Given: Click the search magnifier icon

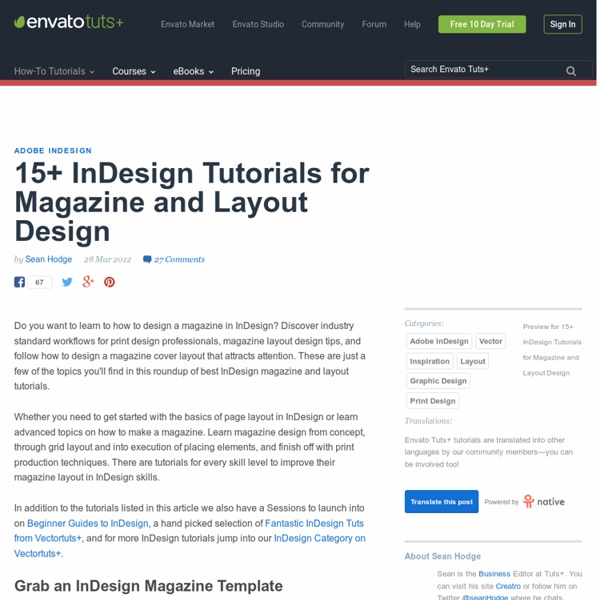Looking at the screenshot, I should click(x=571, y=71).
